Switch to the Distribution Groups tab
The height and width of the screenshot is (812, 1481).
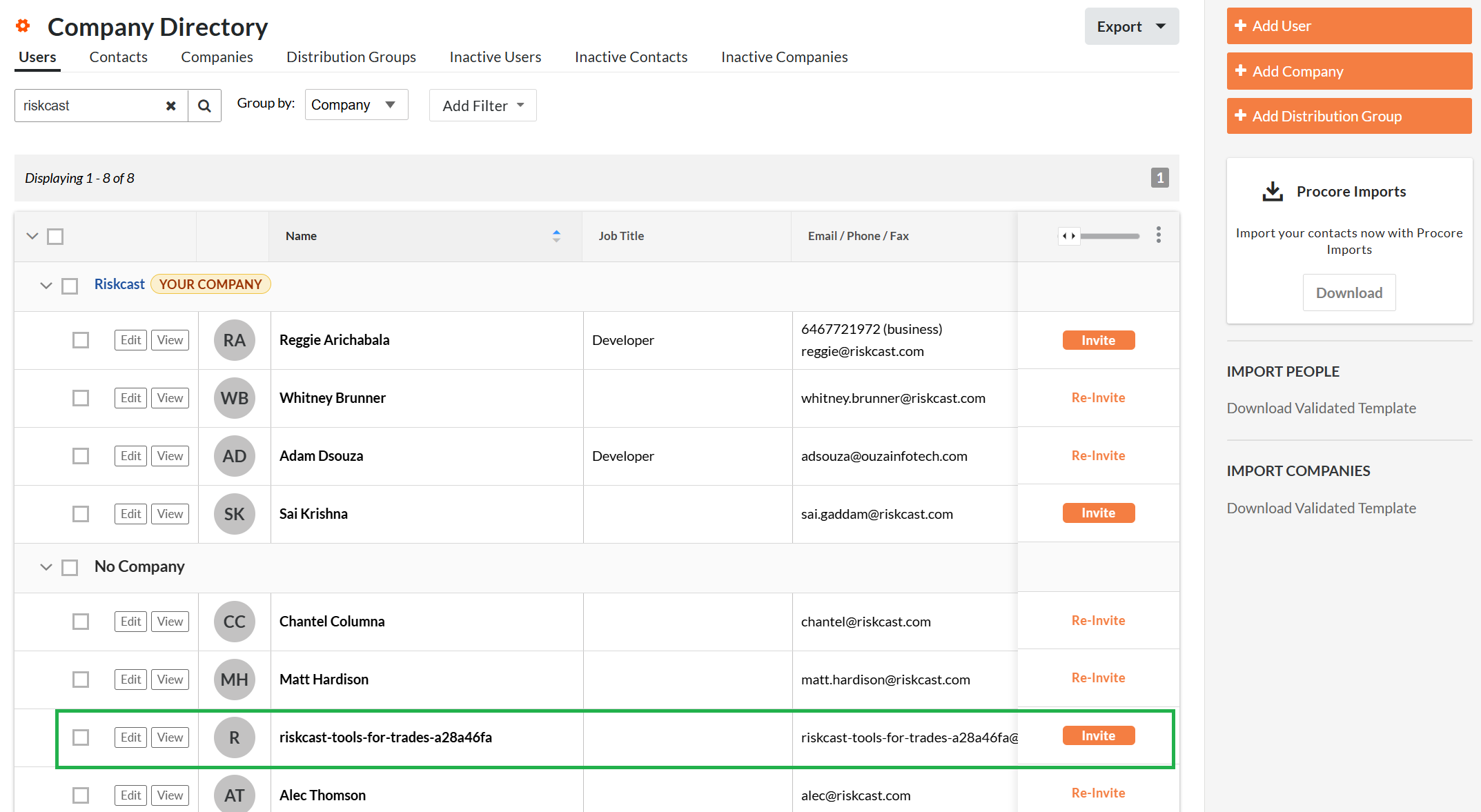click(351, 57)
